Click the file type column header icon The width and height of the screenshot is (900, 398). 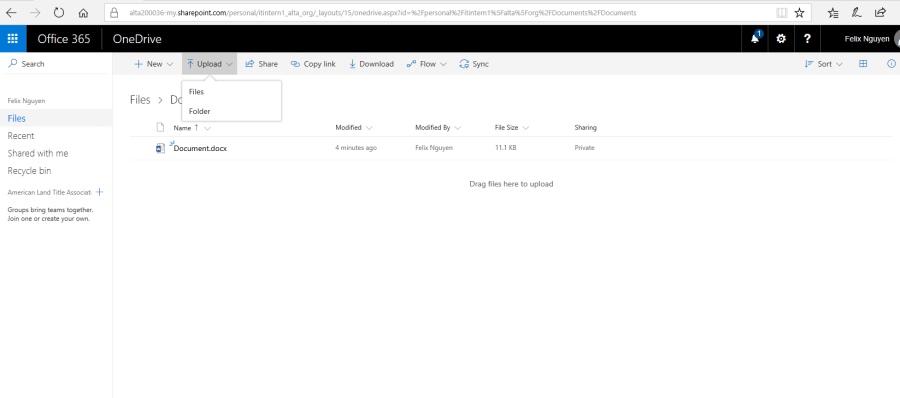[161, 127]
